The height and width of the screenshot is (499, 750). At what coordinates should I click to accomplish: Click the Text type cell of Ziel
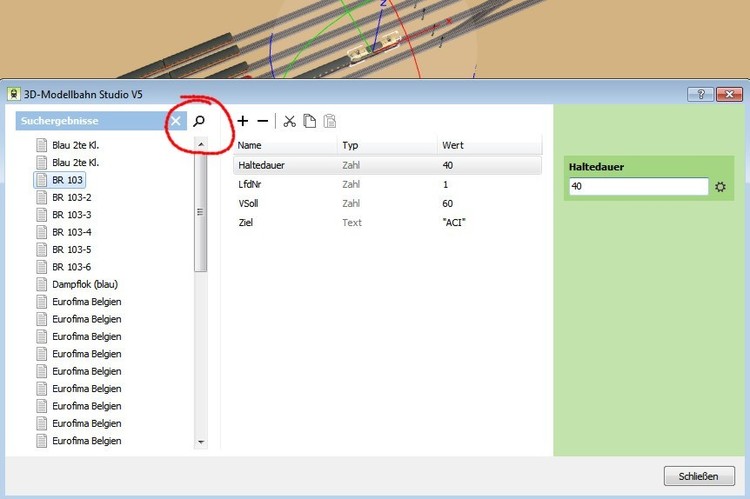(352, 222)
